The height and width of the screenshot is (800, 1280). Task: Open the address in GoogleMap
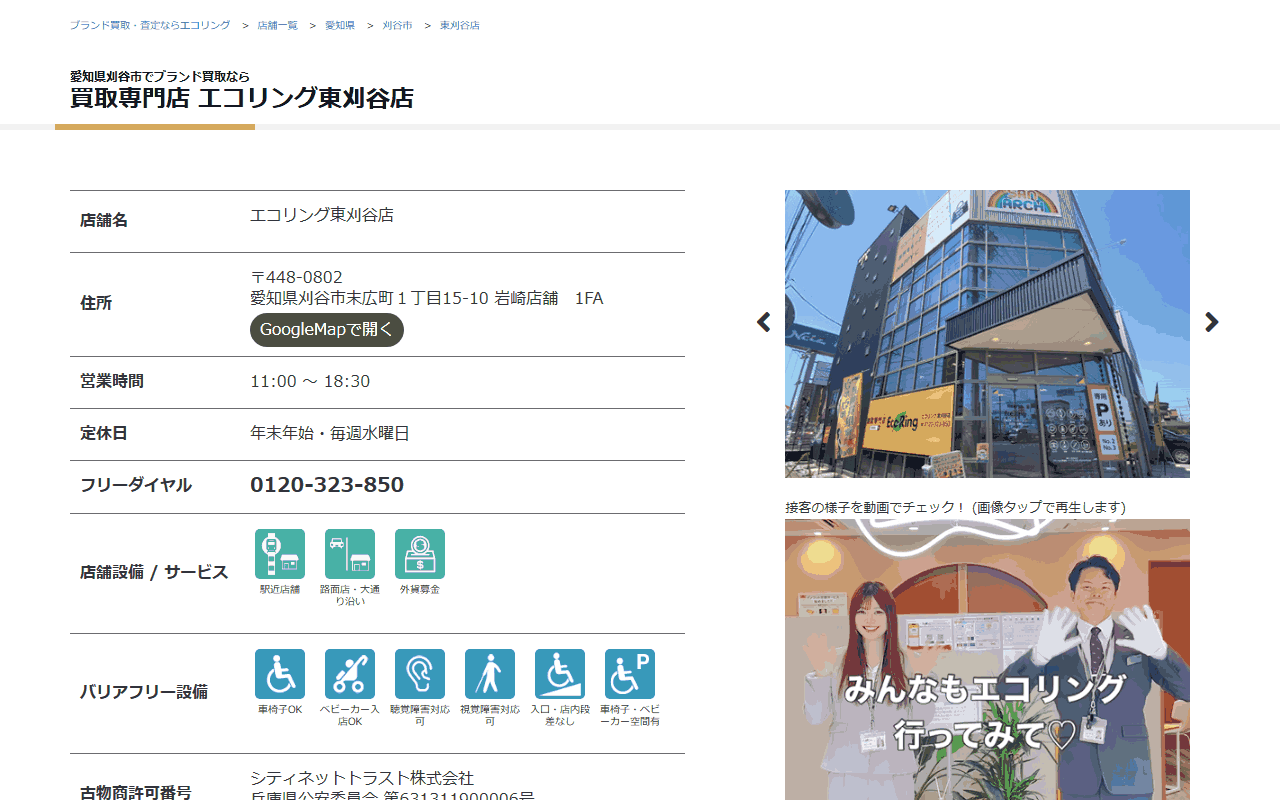tap(327, 330)
